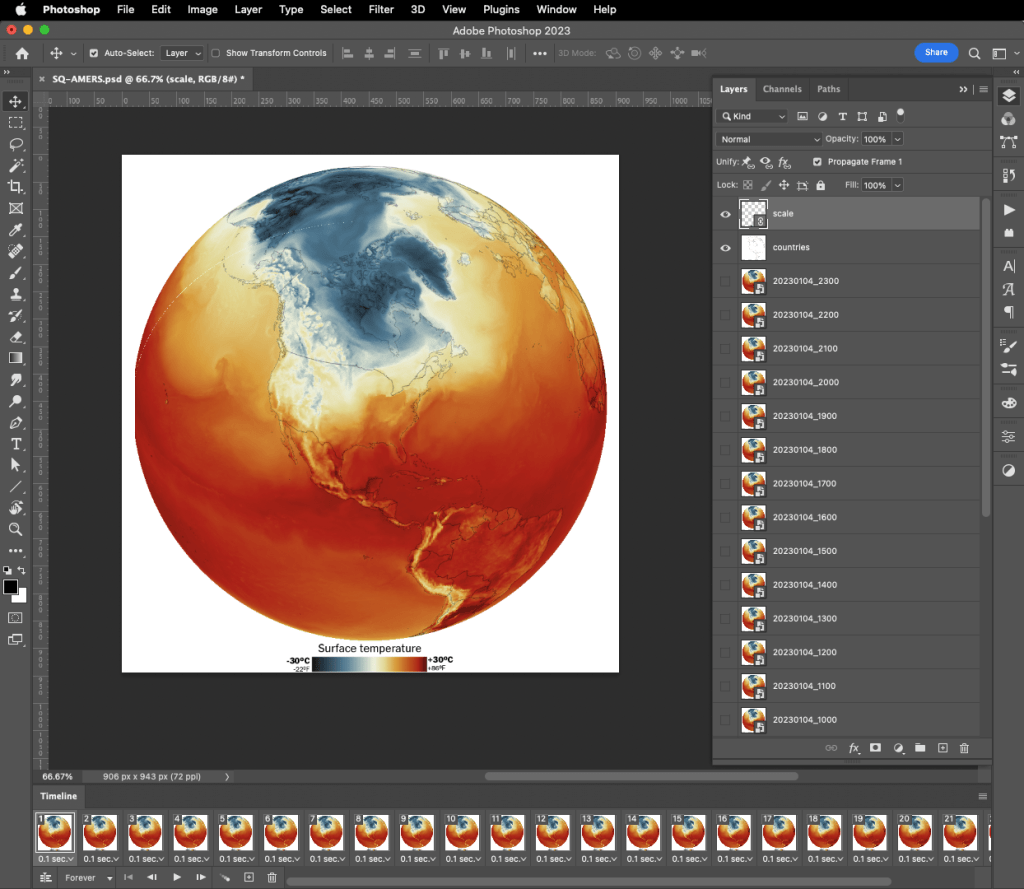Click the Play animation button in Timeline
Screen dimensions: 1024x889
[177, 878]
